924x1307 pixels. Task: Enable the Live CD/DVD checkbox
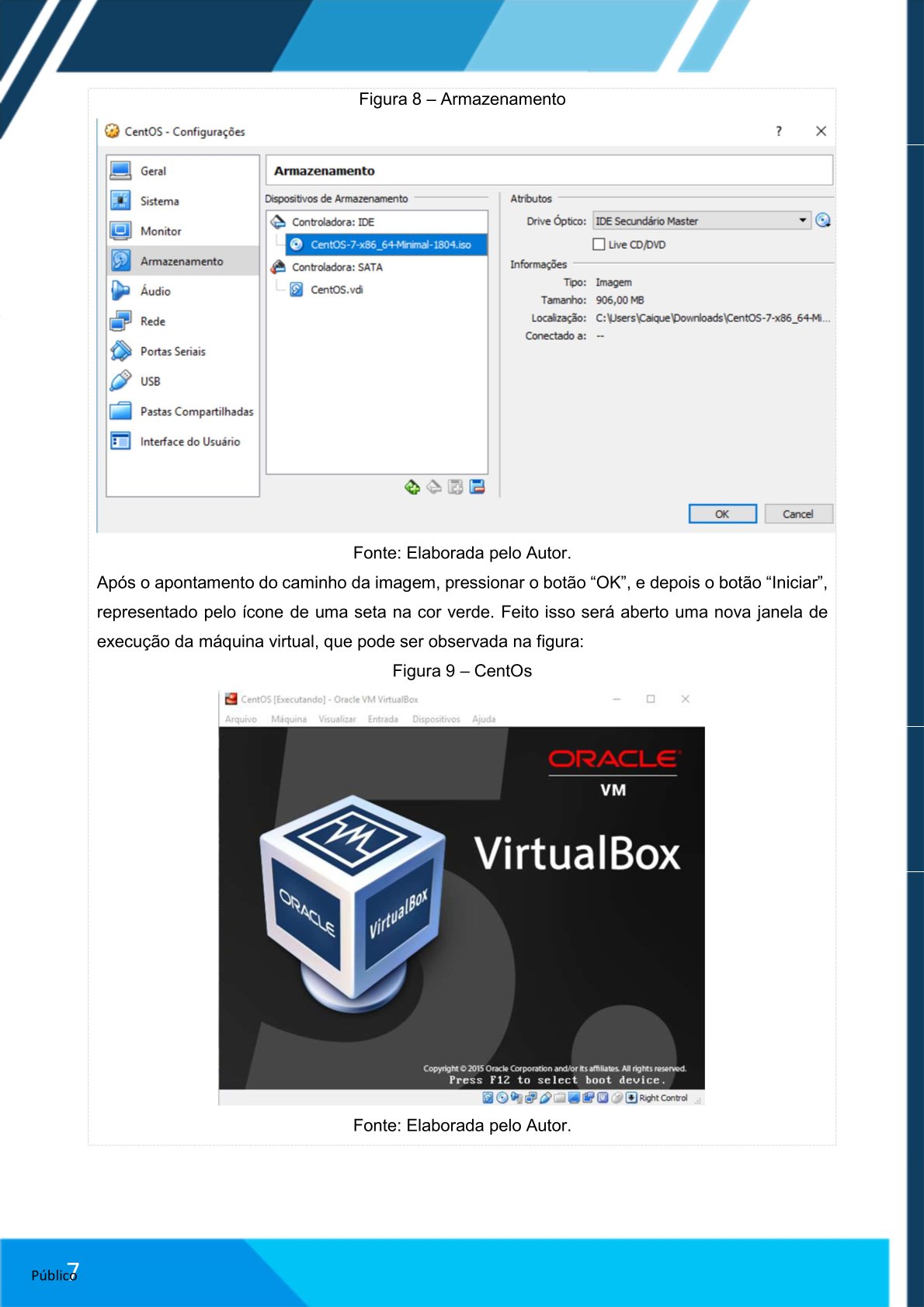pyautogui.click(x=599, y=245)
